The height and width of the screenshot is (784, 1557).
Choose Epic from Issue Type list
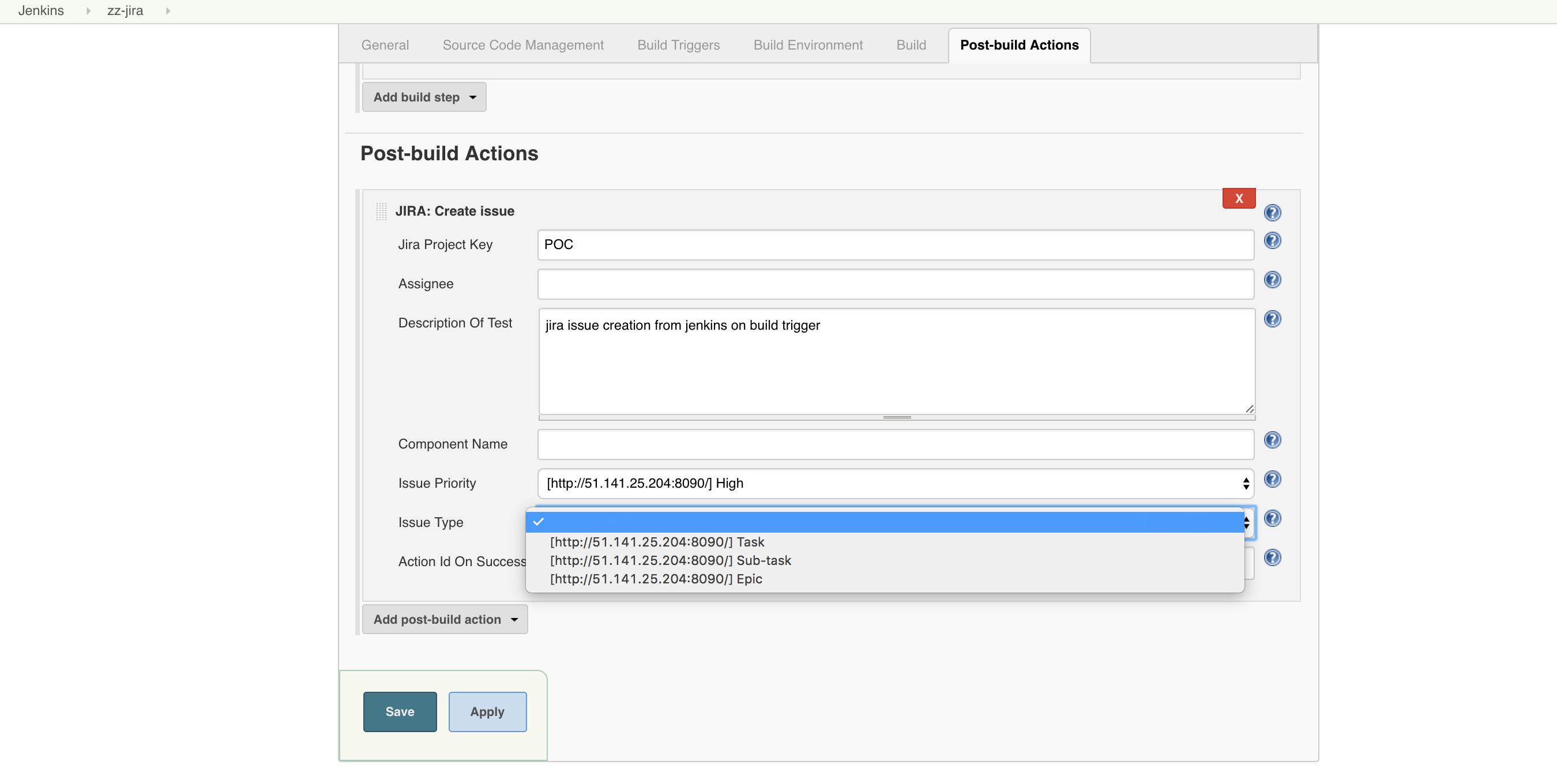pyautogui.click(x=884, y=579)
